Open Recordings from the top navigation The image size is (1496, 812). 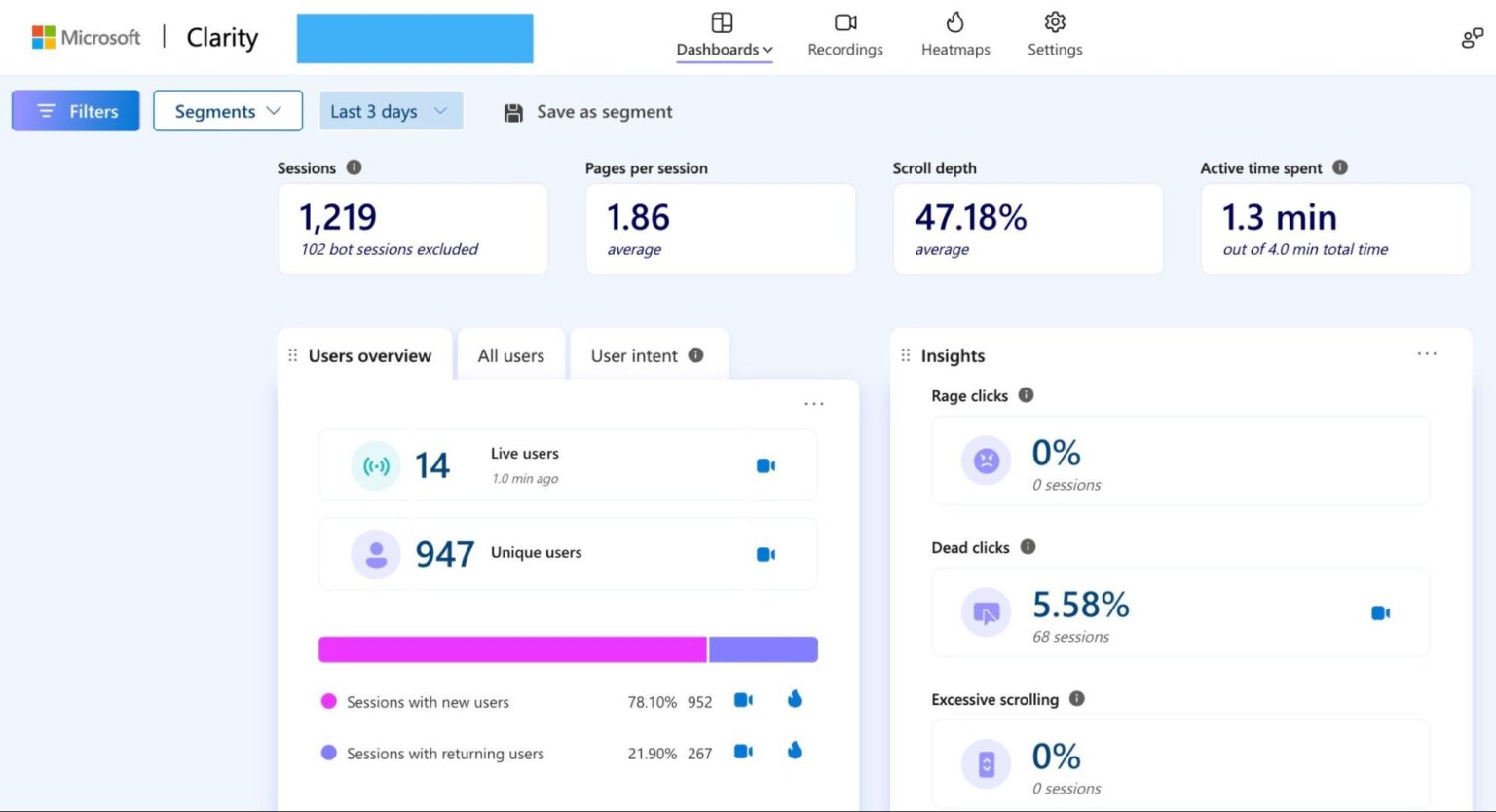[x=843, y=35]
